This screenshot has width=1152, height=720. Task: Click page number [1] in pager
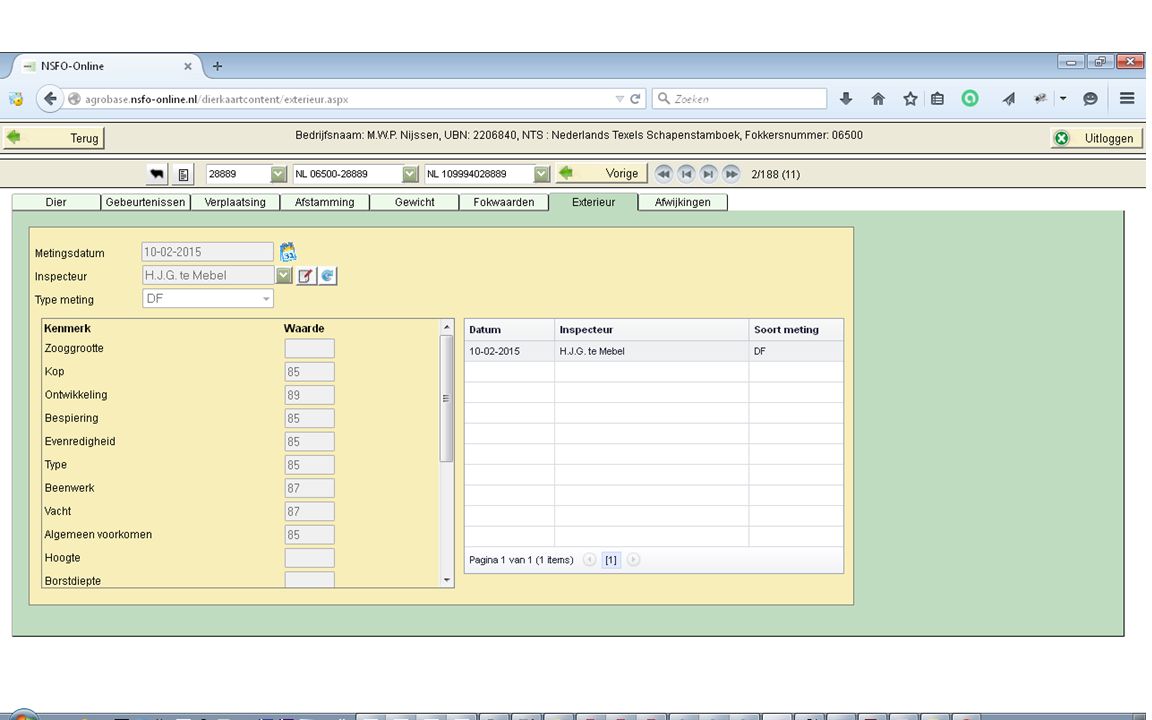(611, 560)
